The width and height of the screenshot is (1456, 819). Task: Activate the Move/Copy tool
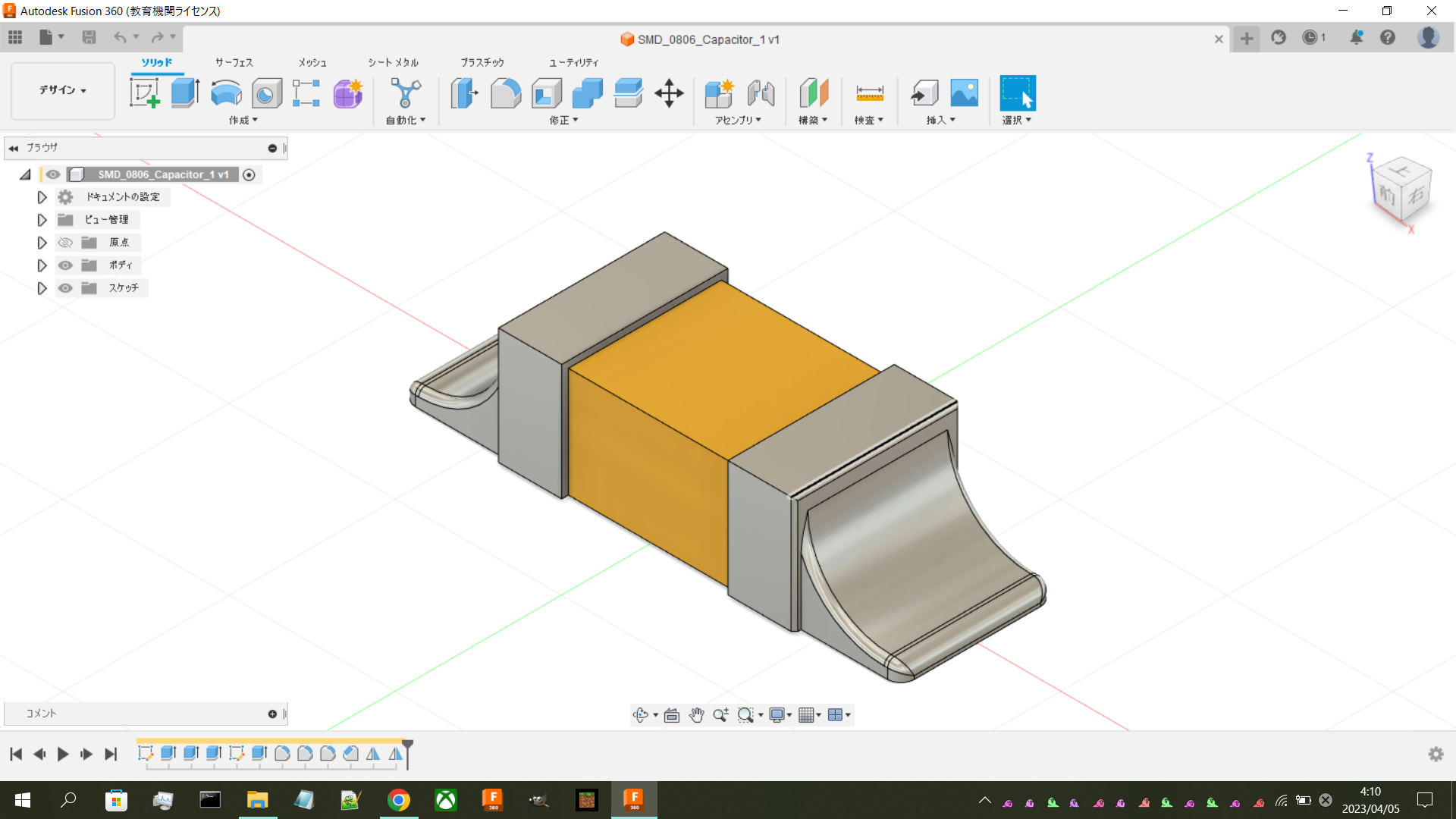pyautogui.click(x=669, y=93)
